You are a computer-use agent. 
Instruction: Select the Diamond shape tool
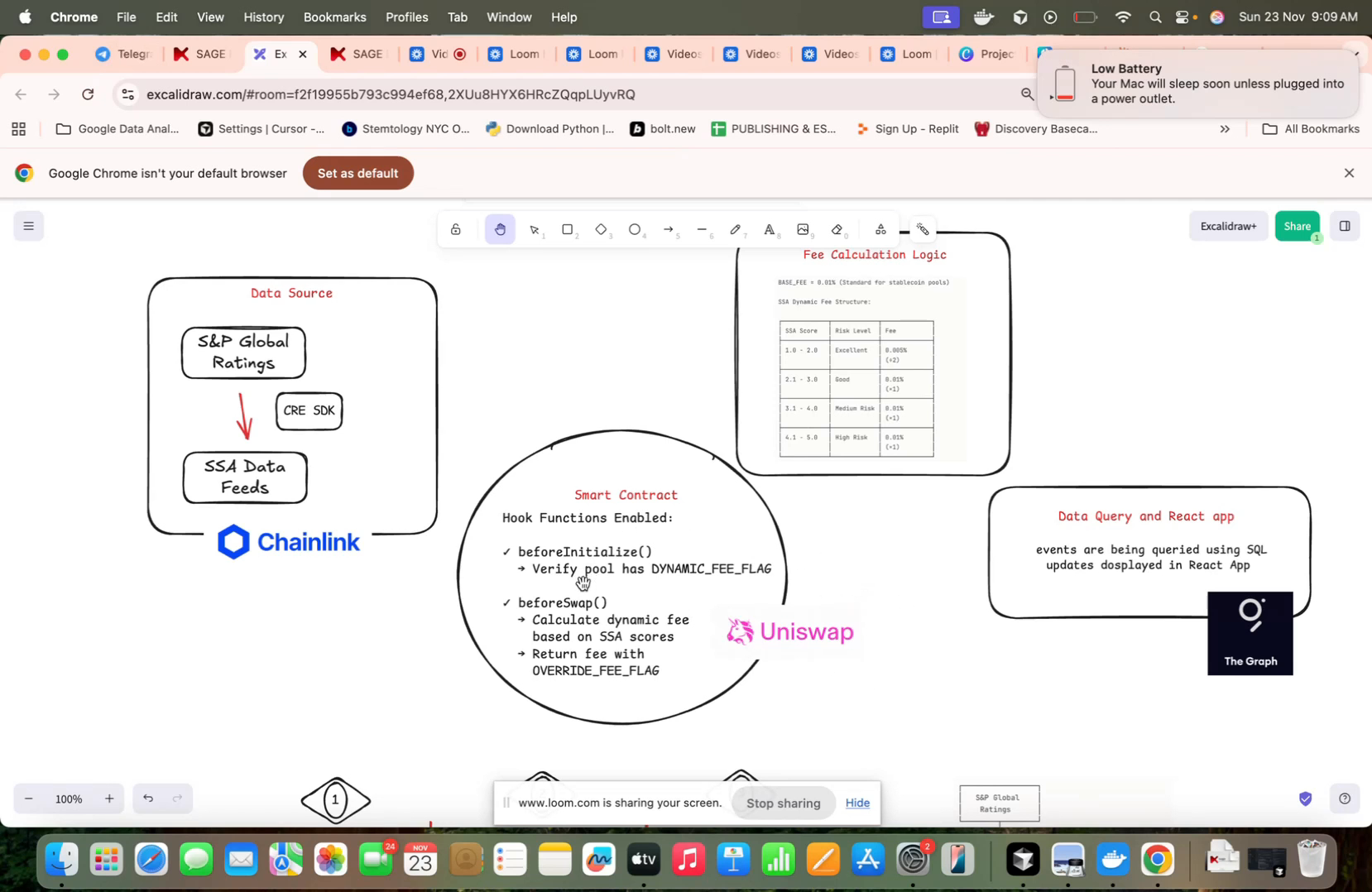pyautogui.click(x=602, y=229)
